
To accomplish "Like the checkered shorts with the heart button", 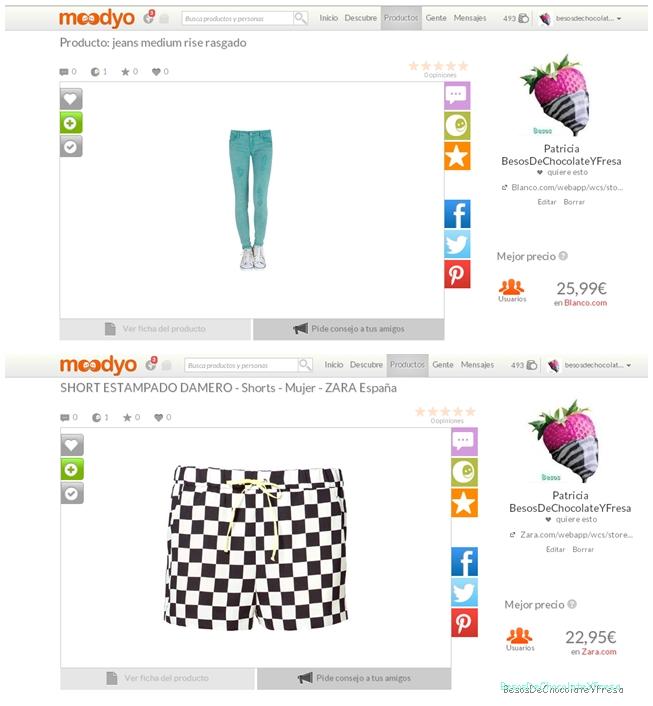I will pyautogui.click(x=72, y=445).
